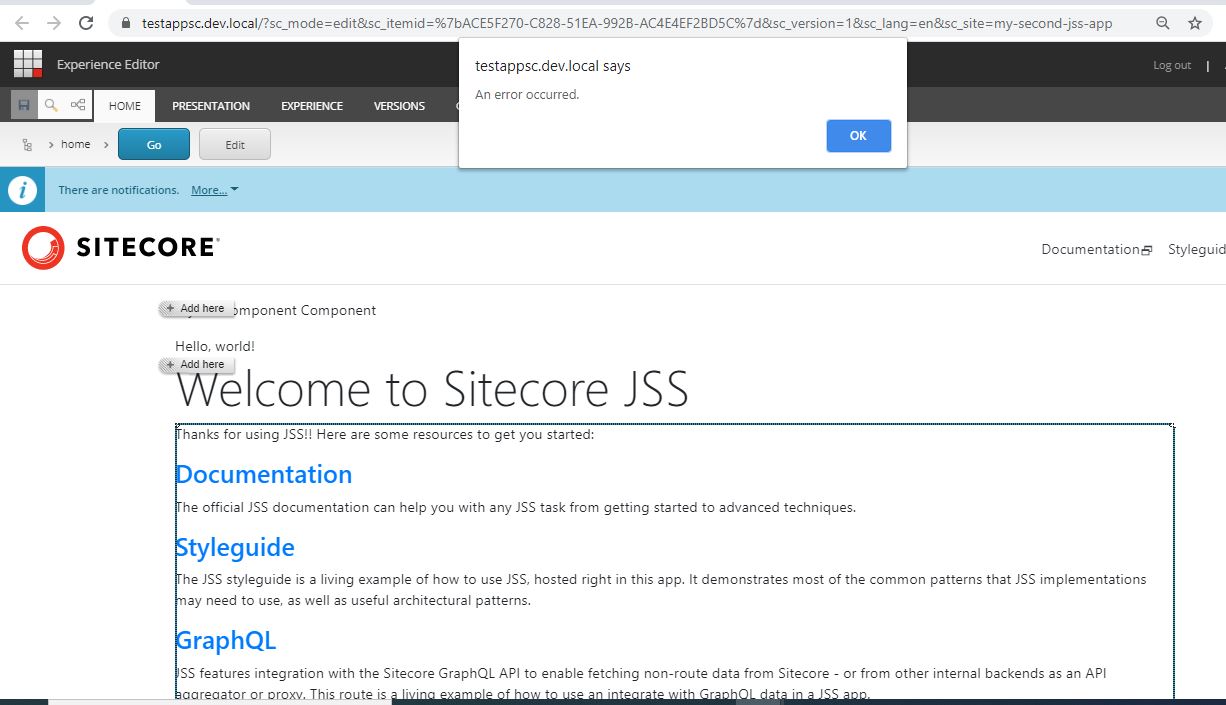1226x705 pixels.
Task: Click the Save icon in the toolbar
Action: click(x=22, y=105)
